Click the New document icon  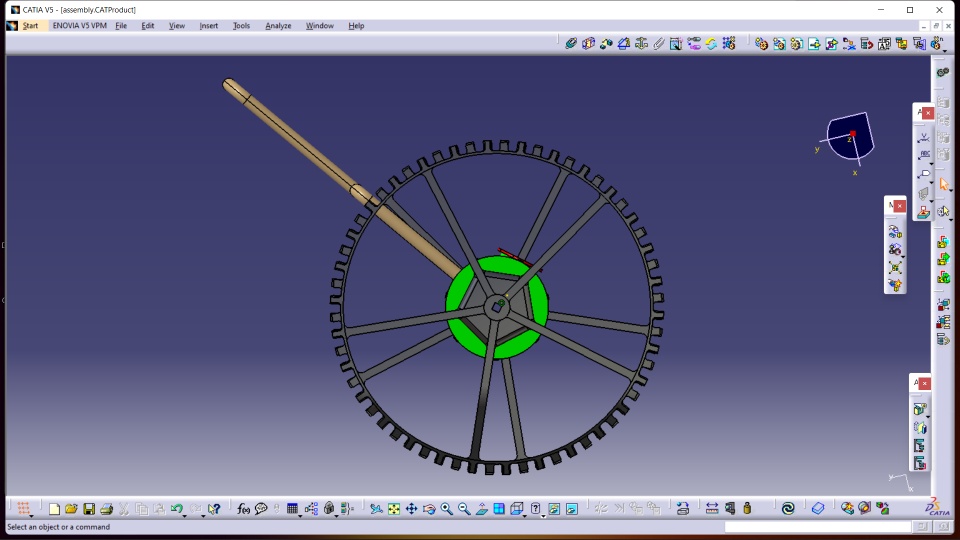point(54,509)
